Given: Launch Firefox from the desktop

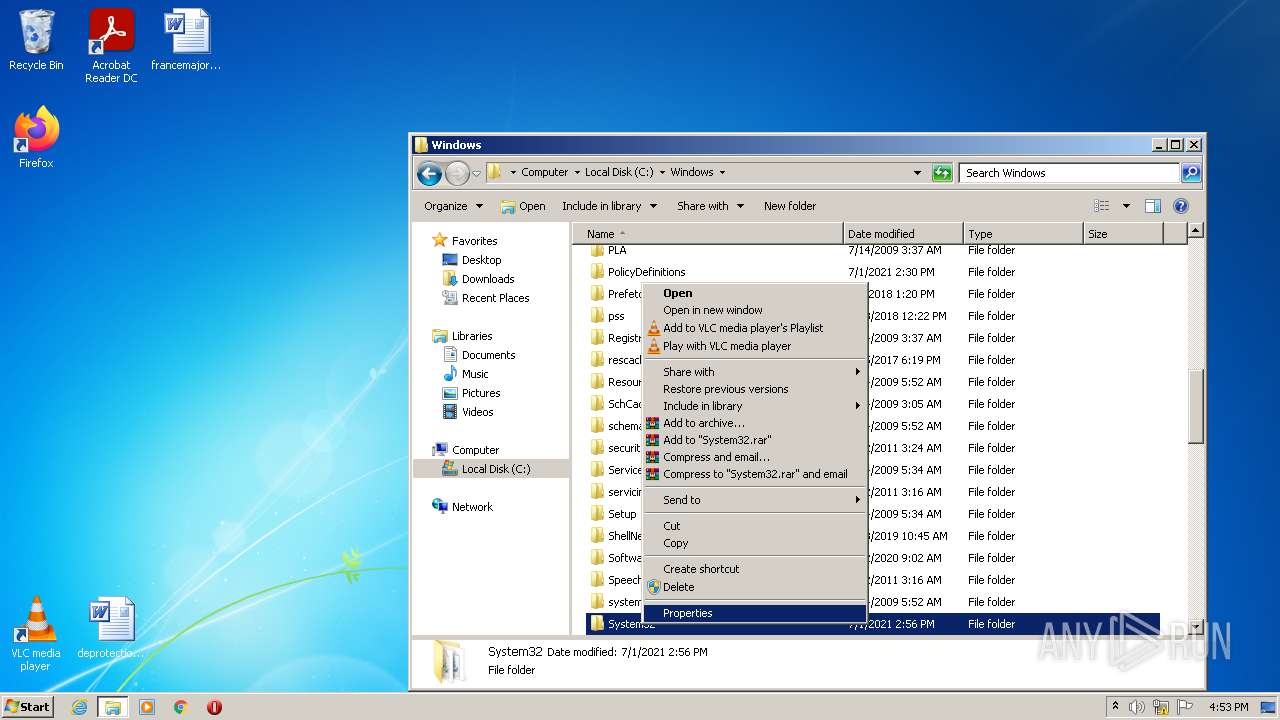Looking at the screenshot, I should tap(36, 138).
